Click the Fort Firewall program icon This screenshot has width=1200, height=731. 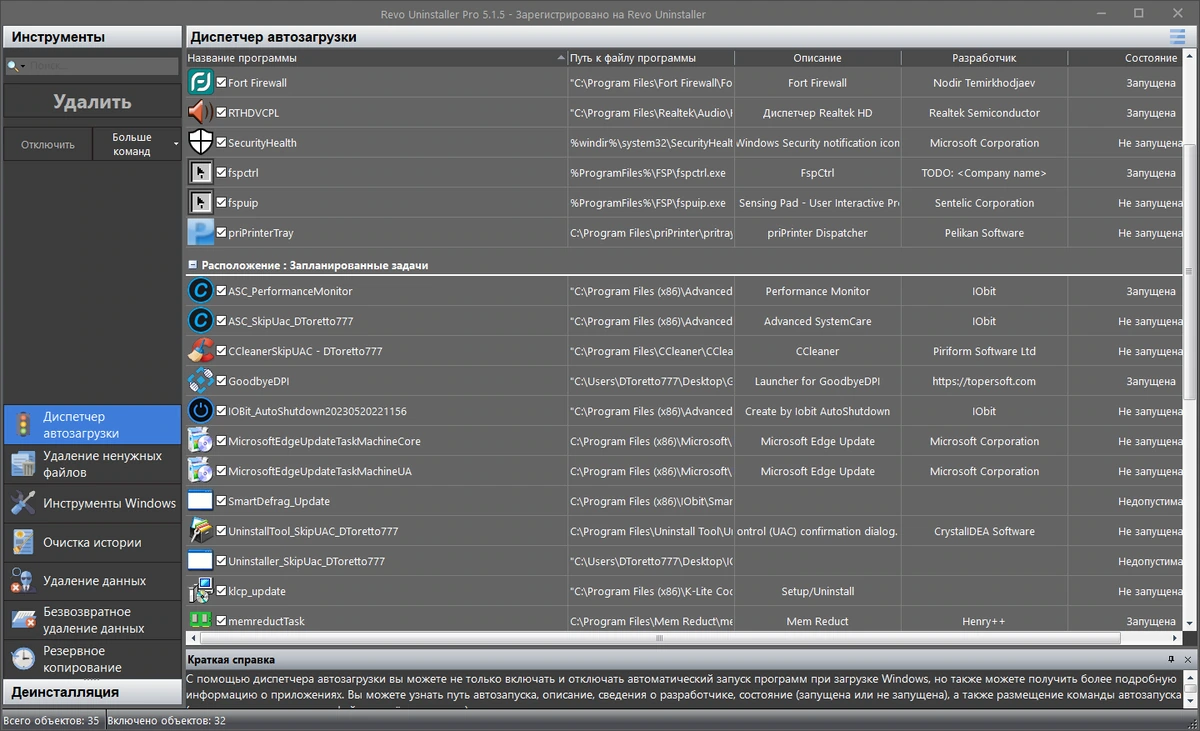[201, 83]
